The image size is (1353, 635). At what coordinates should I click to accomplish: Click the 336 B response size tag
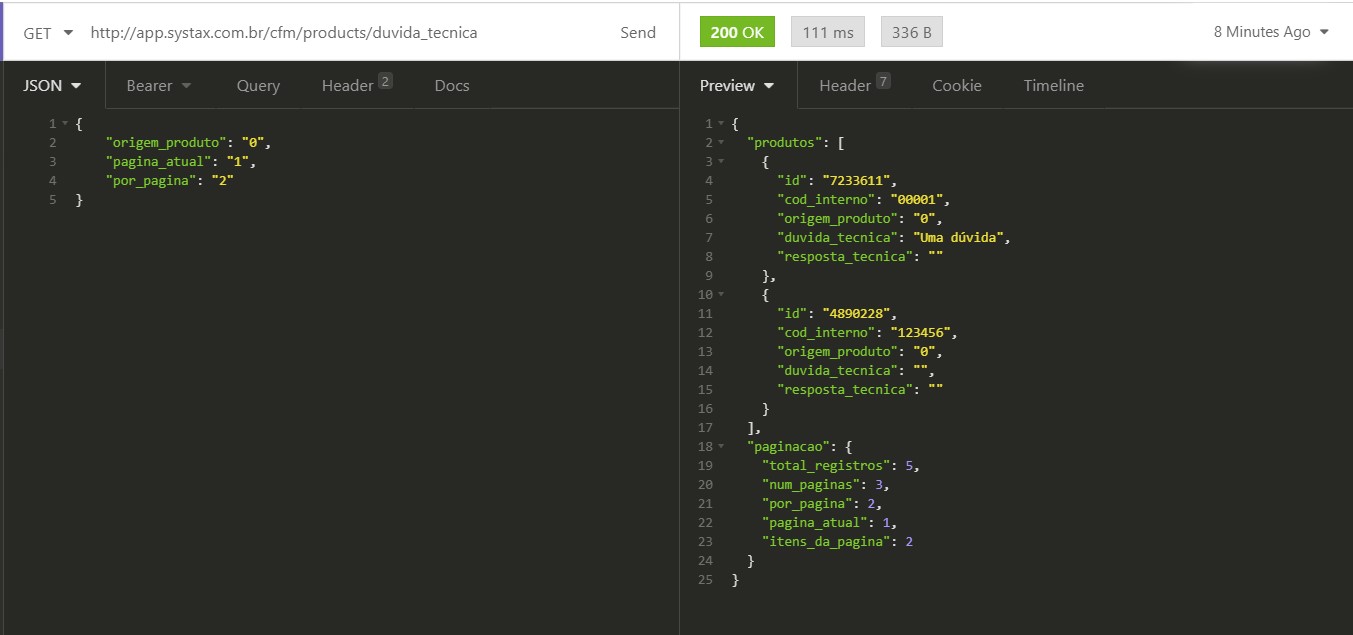(x=911, y=32)
